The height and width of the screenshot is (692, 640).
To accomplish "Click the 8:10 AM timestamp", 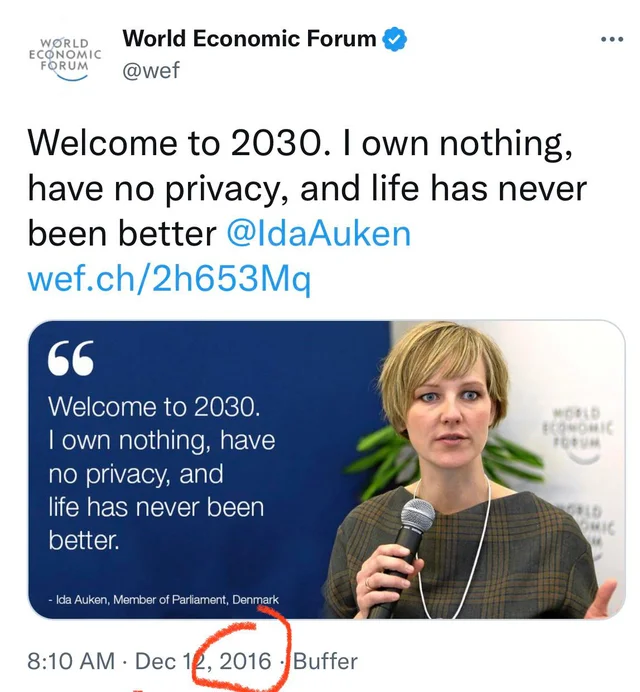I will point(73,661).
